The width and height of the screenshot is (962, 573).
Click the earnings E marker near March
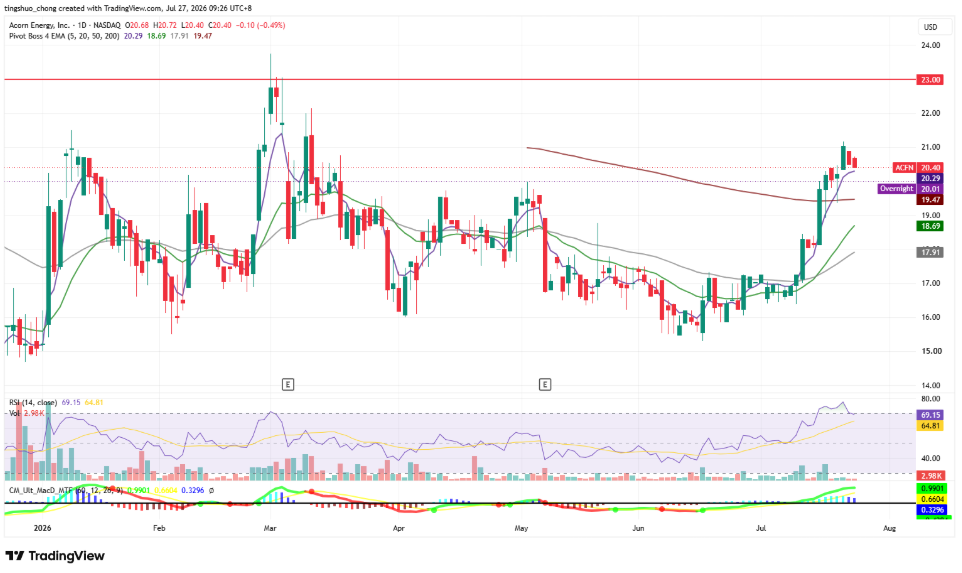point(288,385)
